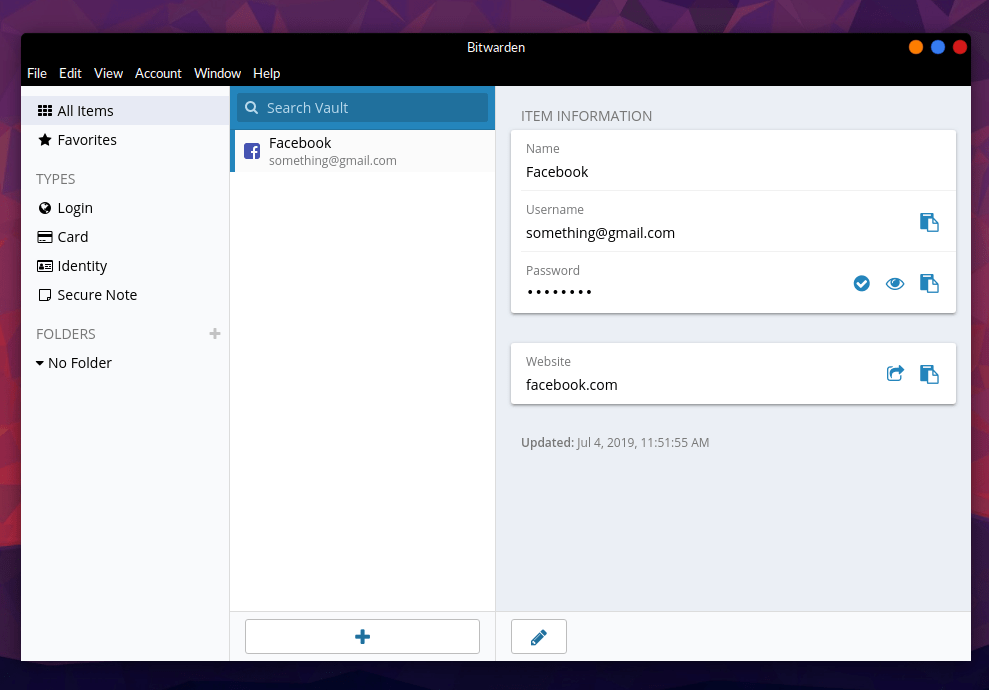The image size is (989, 690).
Task: Click the Search Vault field
Action: click(362, 108)
